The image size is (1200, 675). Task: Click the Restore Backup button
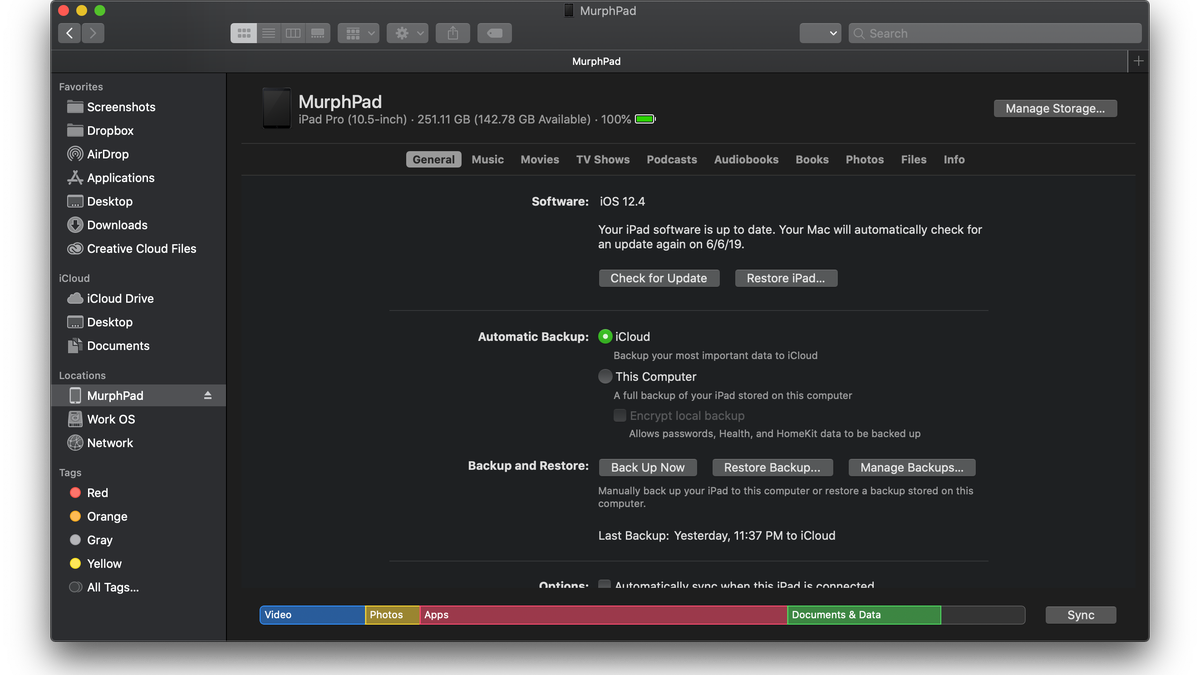pyautogui.click(x=772, y=467)
